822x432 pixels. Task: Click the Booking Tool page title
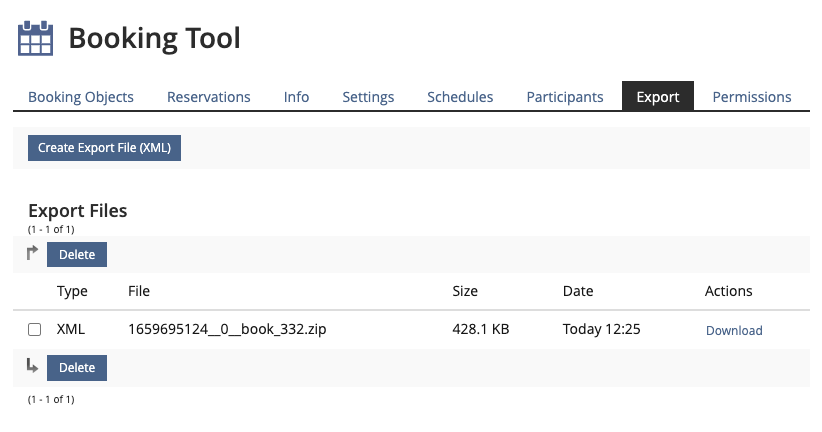(154, 39)
